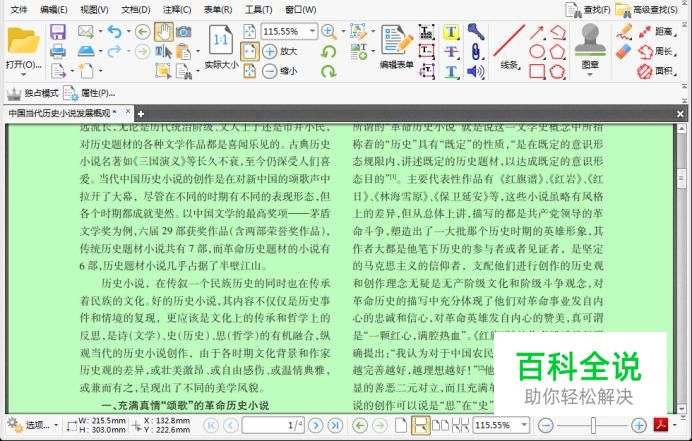Rotate the page counter-clockwise
692x441 pixels.
pyautogui.click(x=328, y=51)
